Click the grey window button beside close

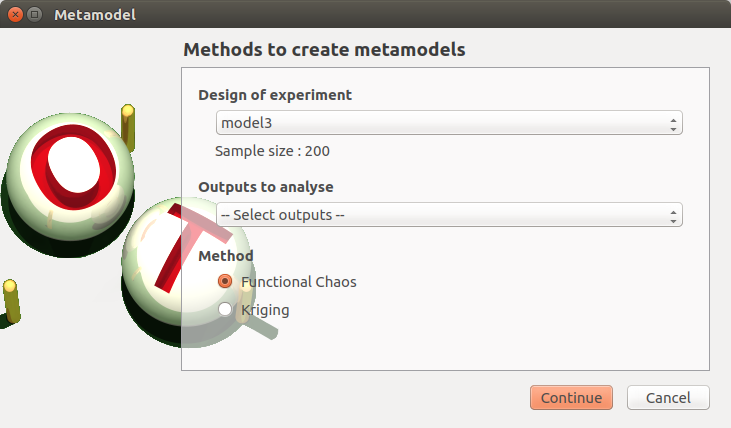(34, 15)
